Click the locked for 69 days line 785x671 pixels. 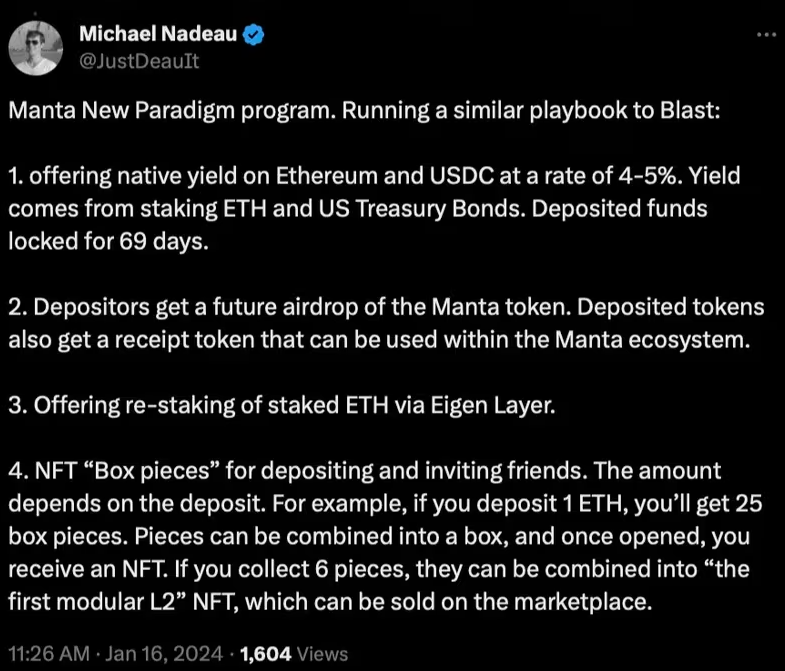click(x=108, y=241)
